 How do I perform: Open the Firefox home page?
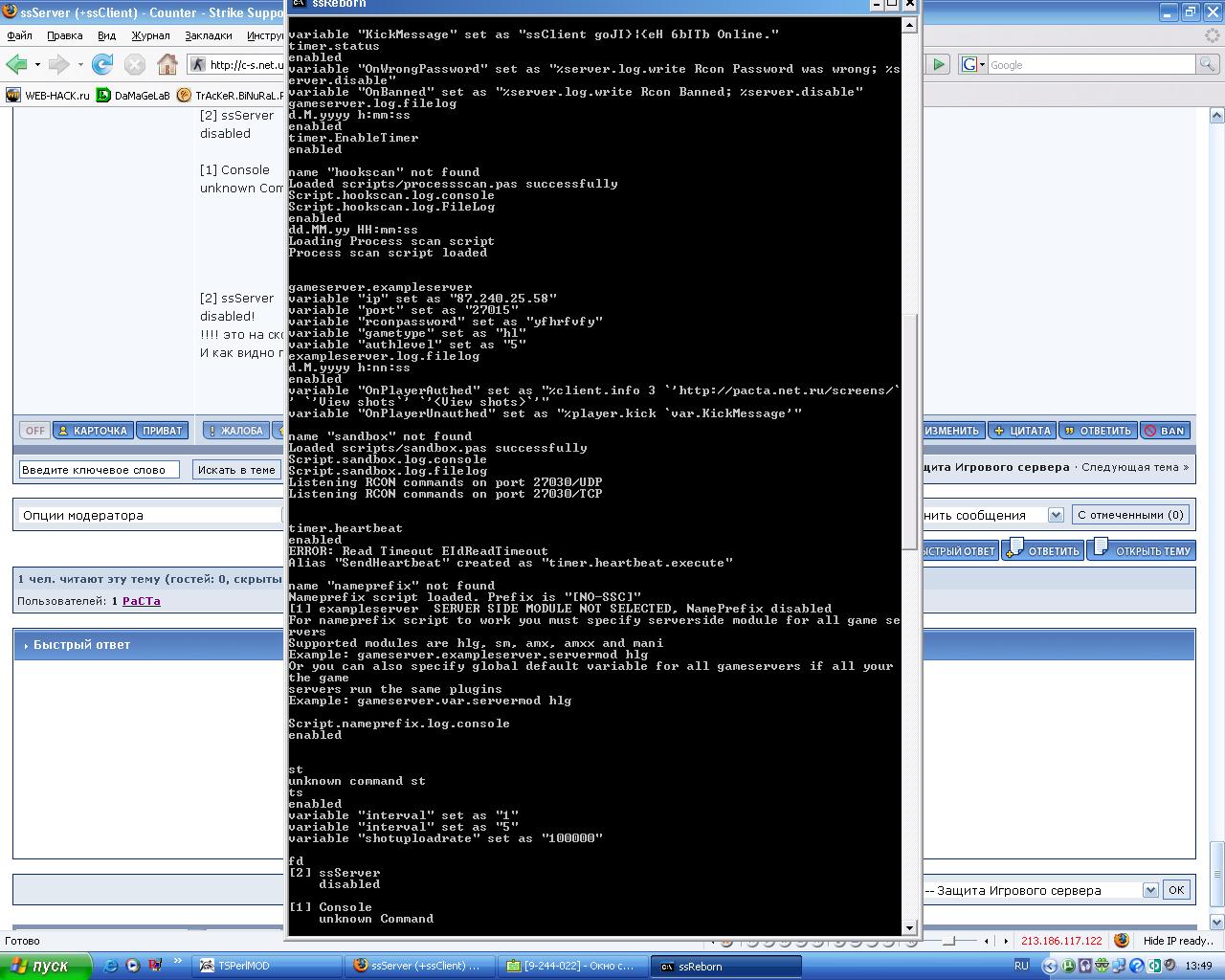coord(167,64)
